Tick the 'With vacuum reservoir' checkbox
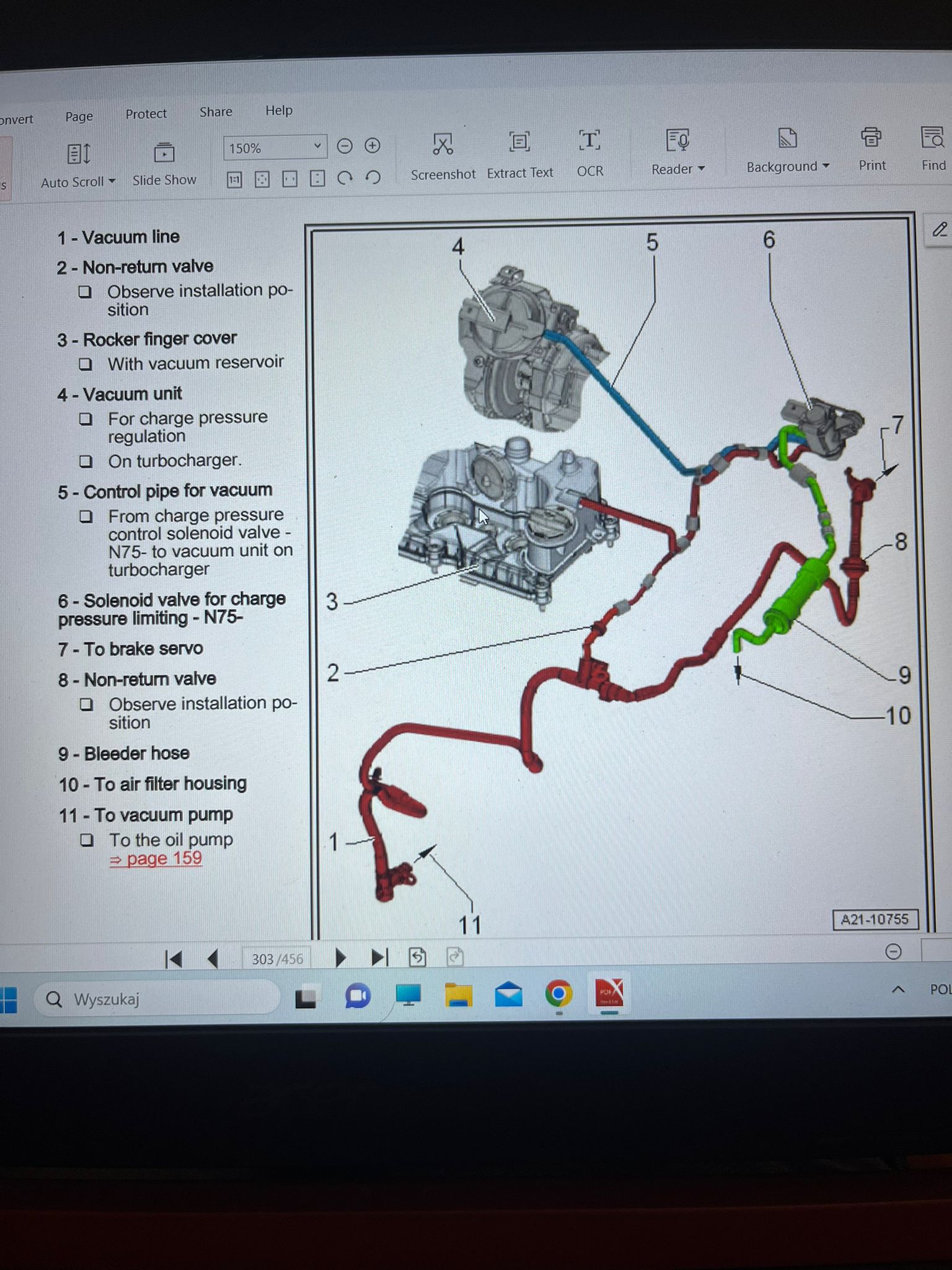Image resolution: width=952 pixels, height=1270 pixels. point(86,364)
